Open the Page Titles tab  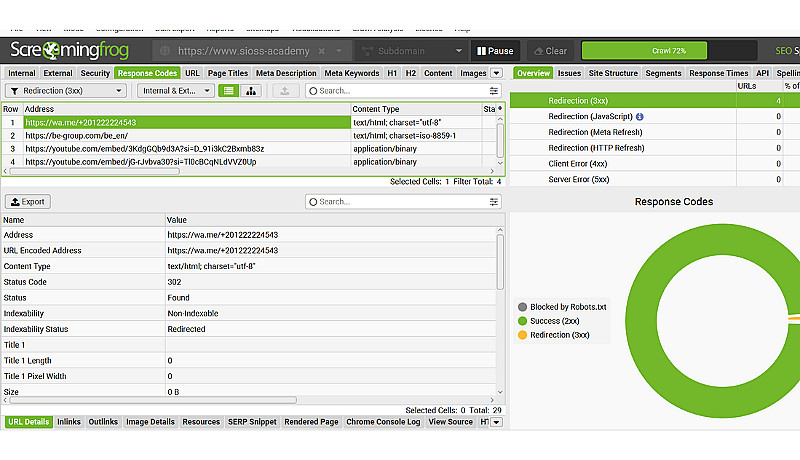tap(228, 73)
